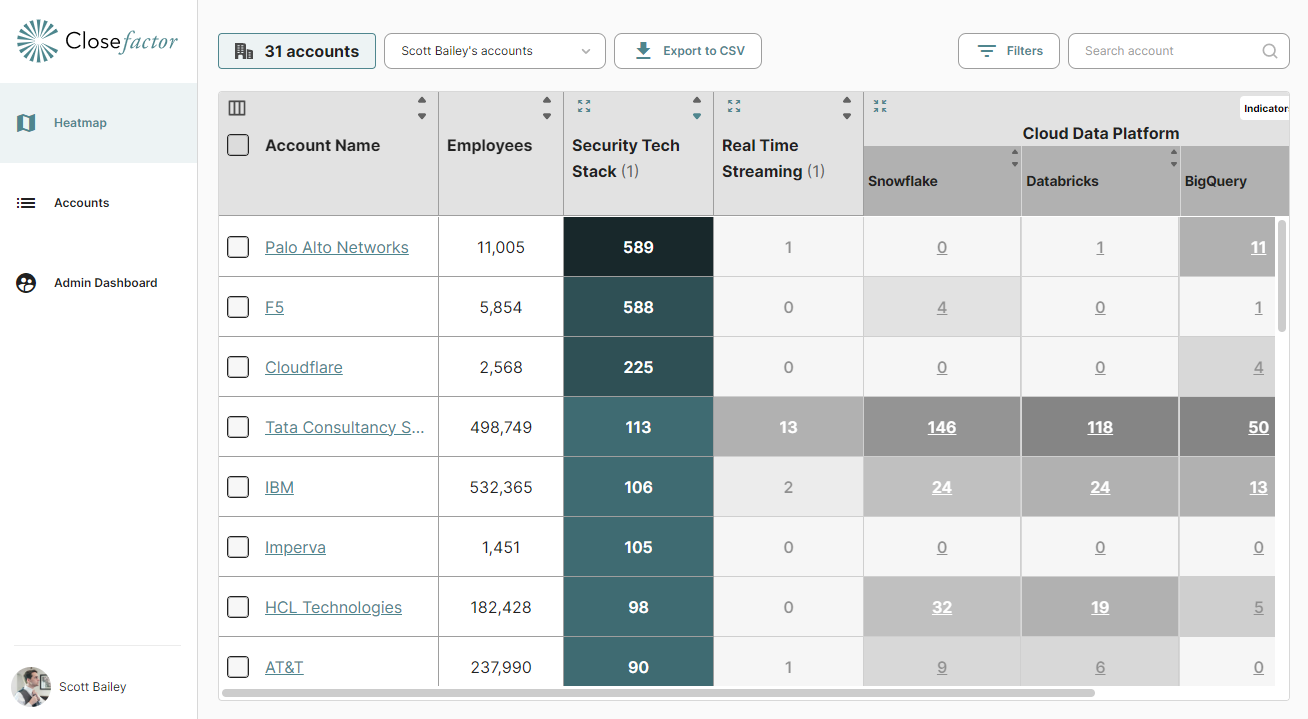Screen dimensions: 1308x719
Task: Open the Tata Consultancy account link
Action: pos(345,427)
